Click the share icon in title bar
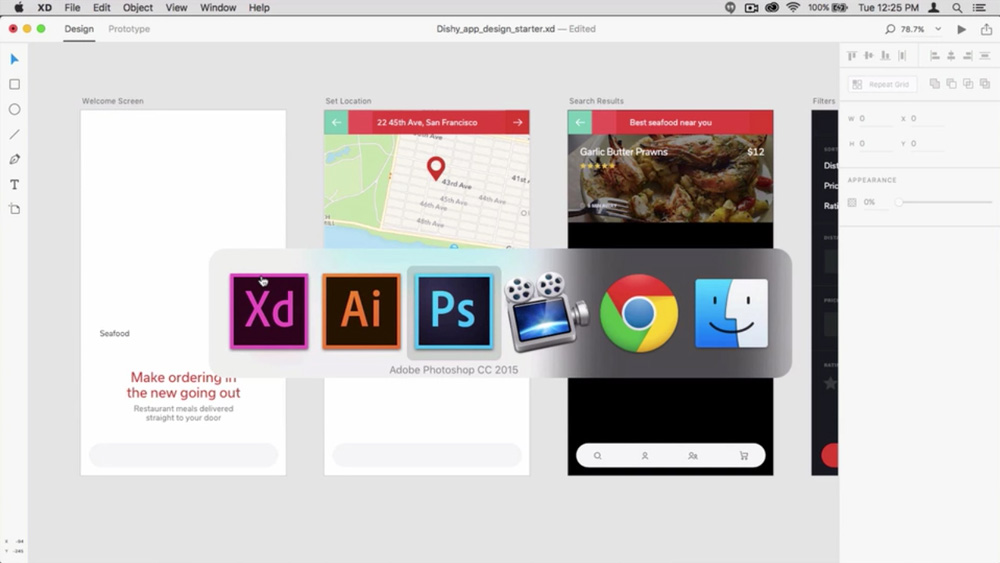 (x=987, y=29)
